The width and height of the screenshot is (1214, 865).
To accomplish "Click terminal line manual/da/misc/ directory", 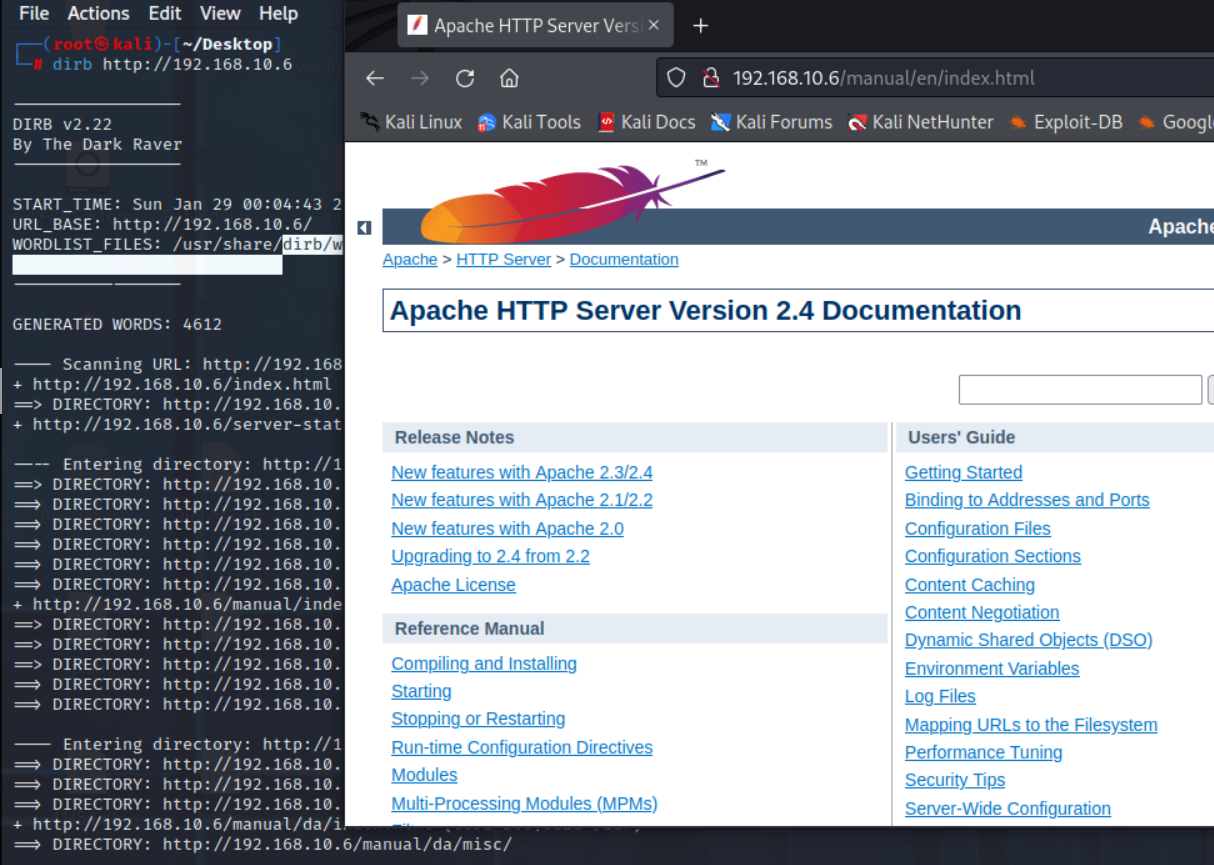I will tap(262, 844).
